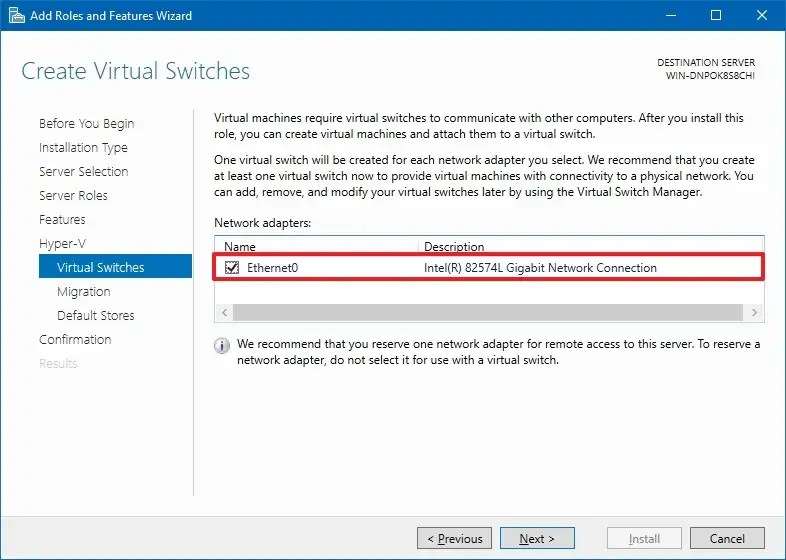
Task: Open the Installation Type step
Action: (x=83, y=147)
